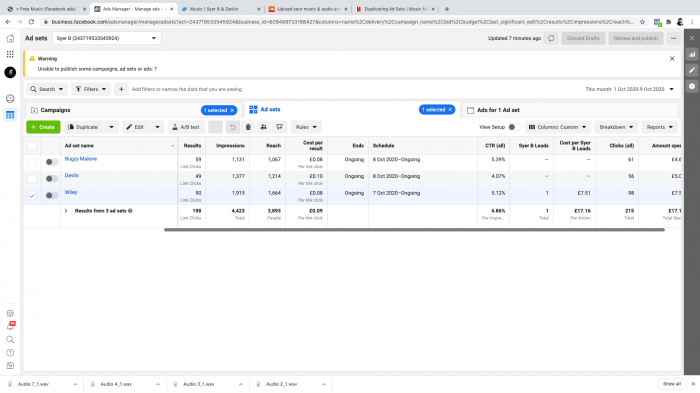The image size is (700, 393).
Task: Open the Rules dropdown
Action: pyautogui.click(x=306, y=127)
